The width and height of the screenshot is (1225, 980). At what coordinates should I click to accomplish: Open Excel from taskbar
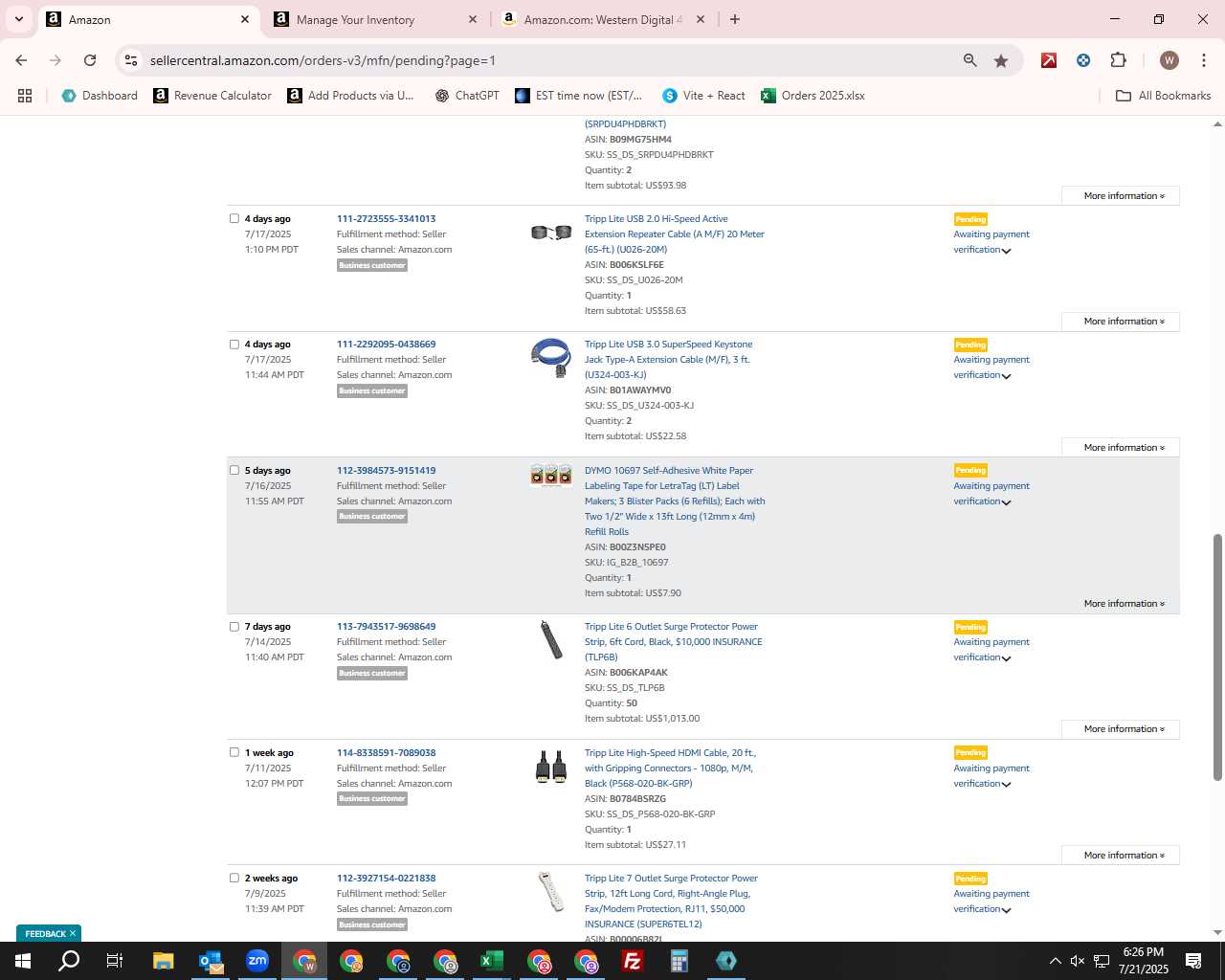click(492, 961)
